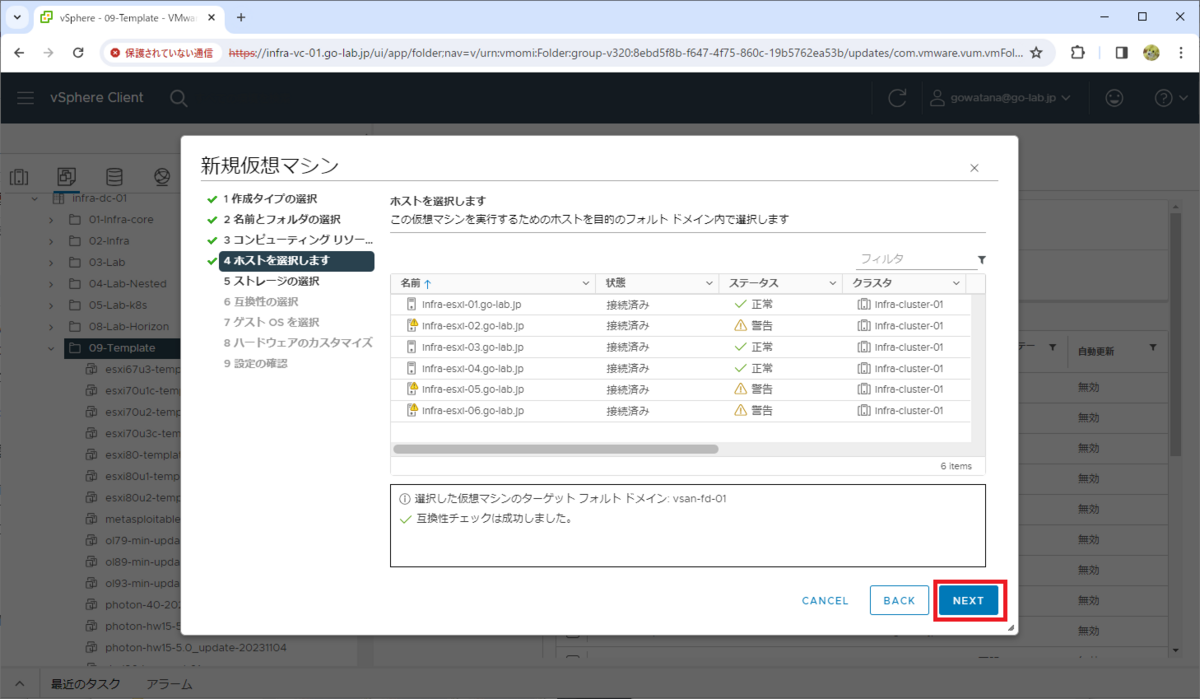
Task: Expand the 08-Lab-Horizon folder
Action: [50, 326]
